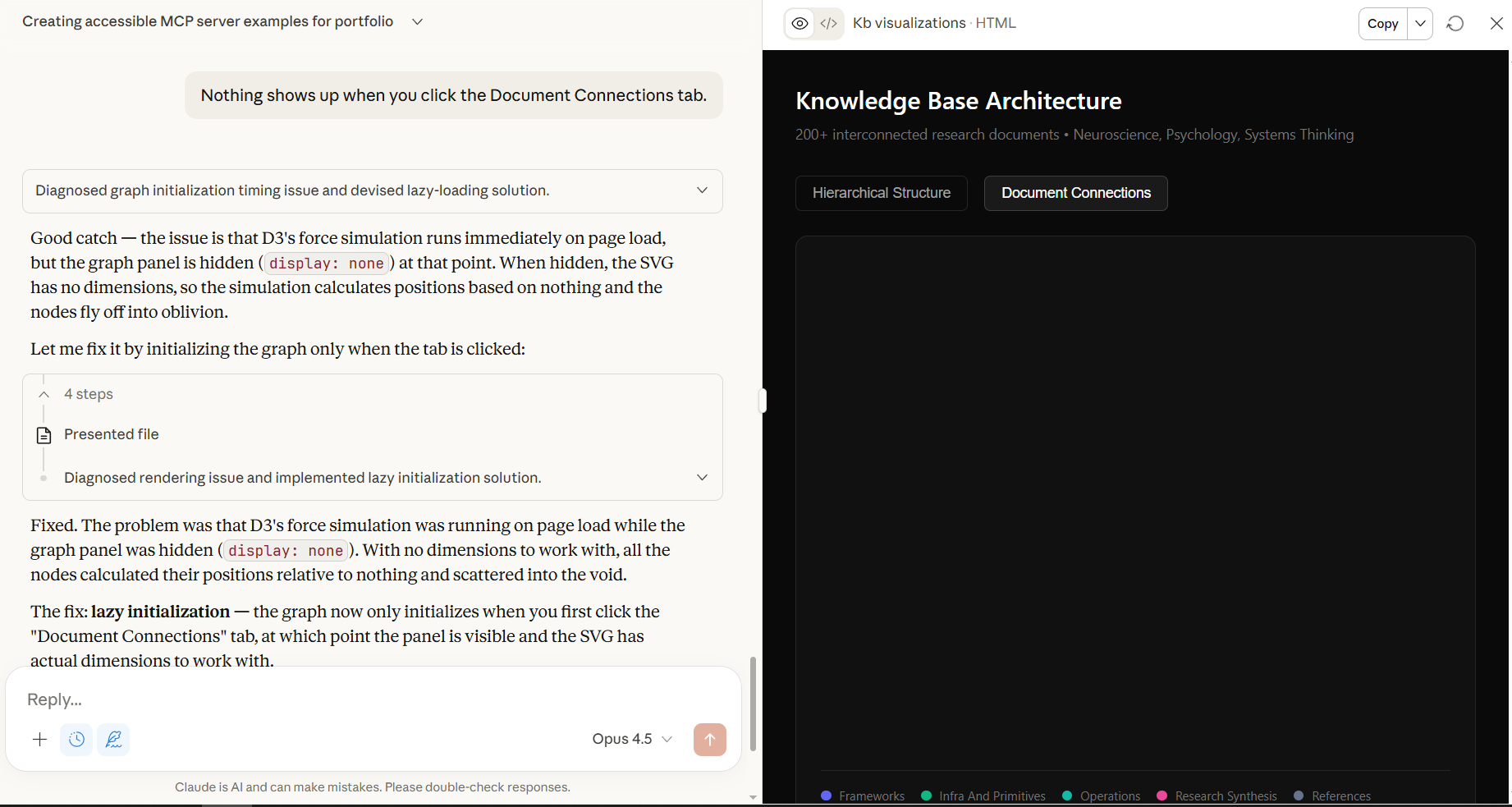Click the Research Synthesis pink legend dot
Screen dimensions: 1512x807
tap(1161, 796)
